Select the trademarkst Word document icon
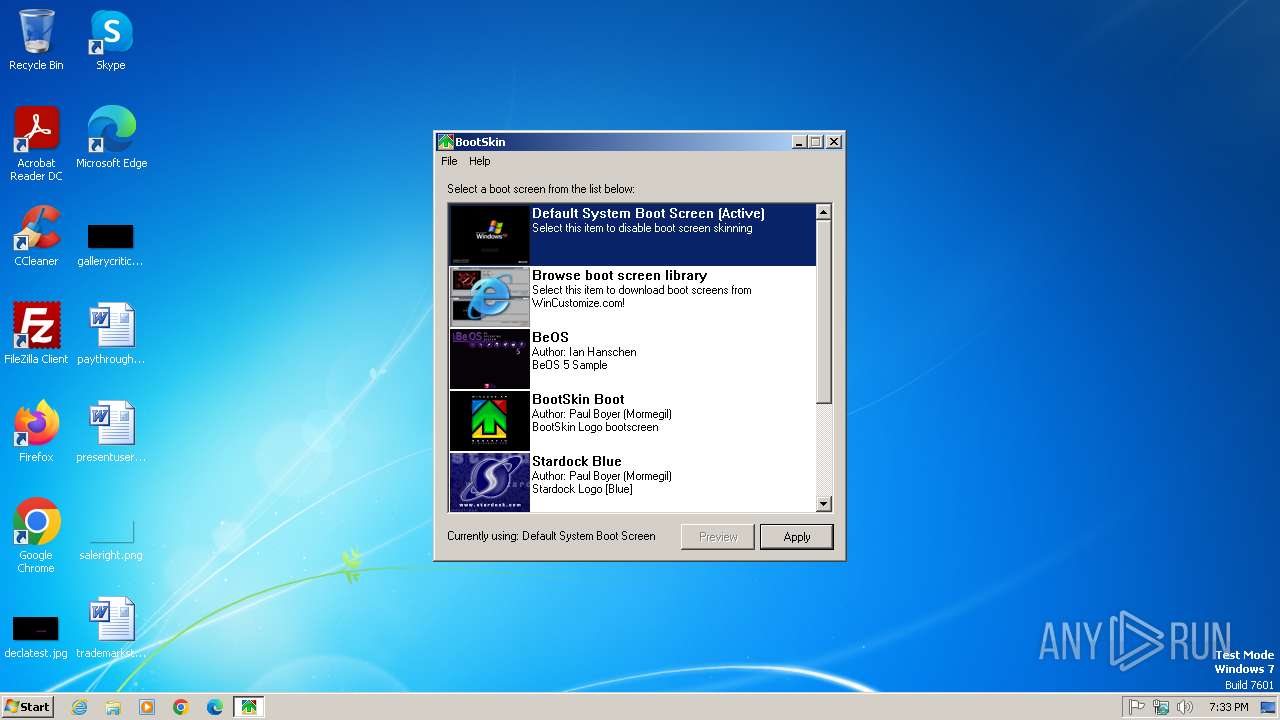The image size is (1280, 720). click(111, 628)
